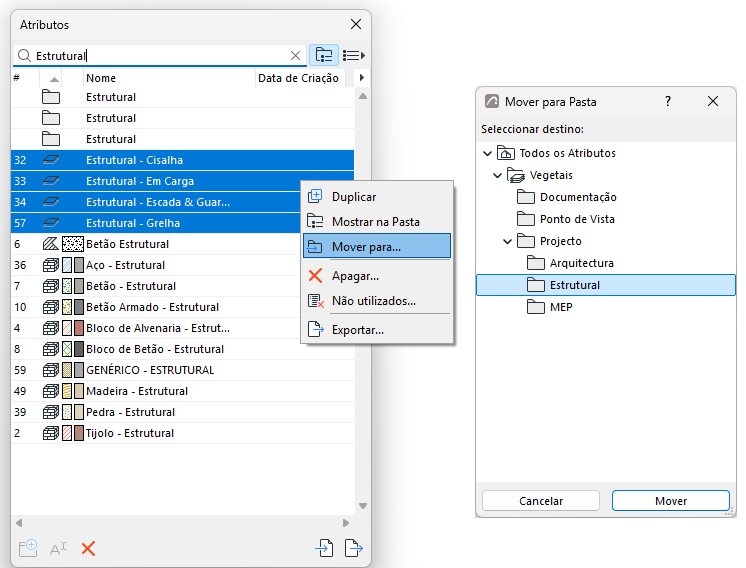
Task: Open list options dropdown beside folder view
Action: 353,55
